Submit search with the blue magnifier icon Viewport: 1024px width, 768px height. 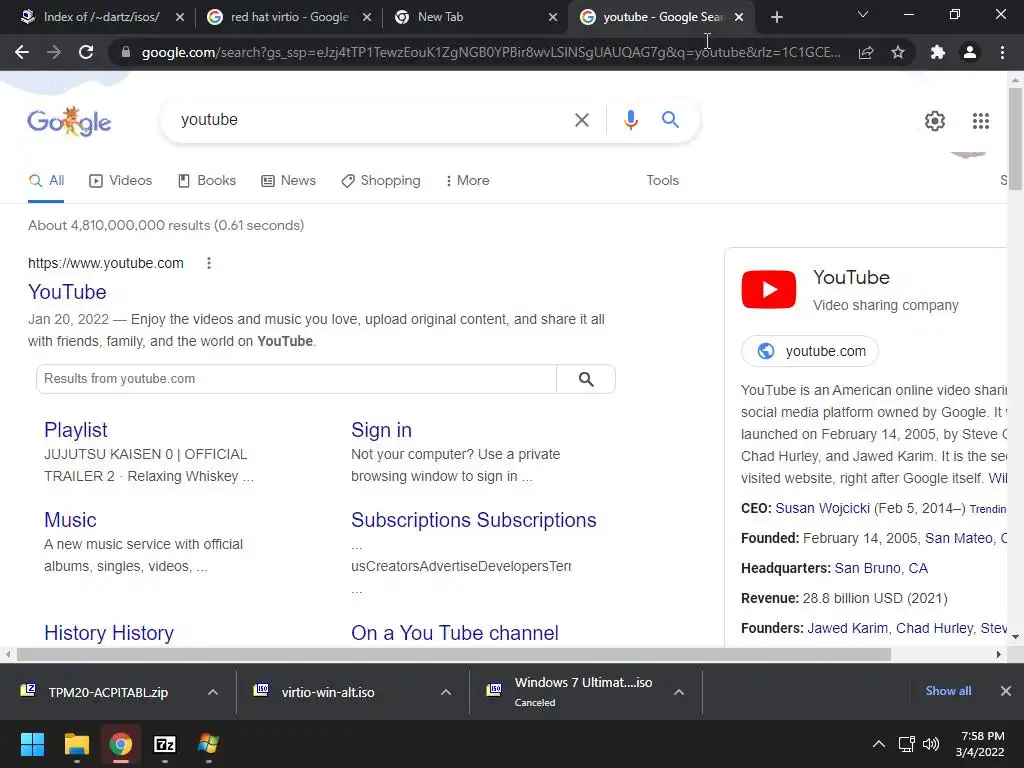tap(670, 120)
